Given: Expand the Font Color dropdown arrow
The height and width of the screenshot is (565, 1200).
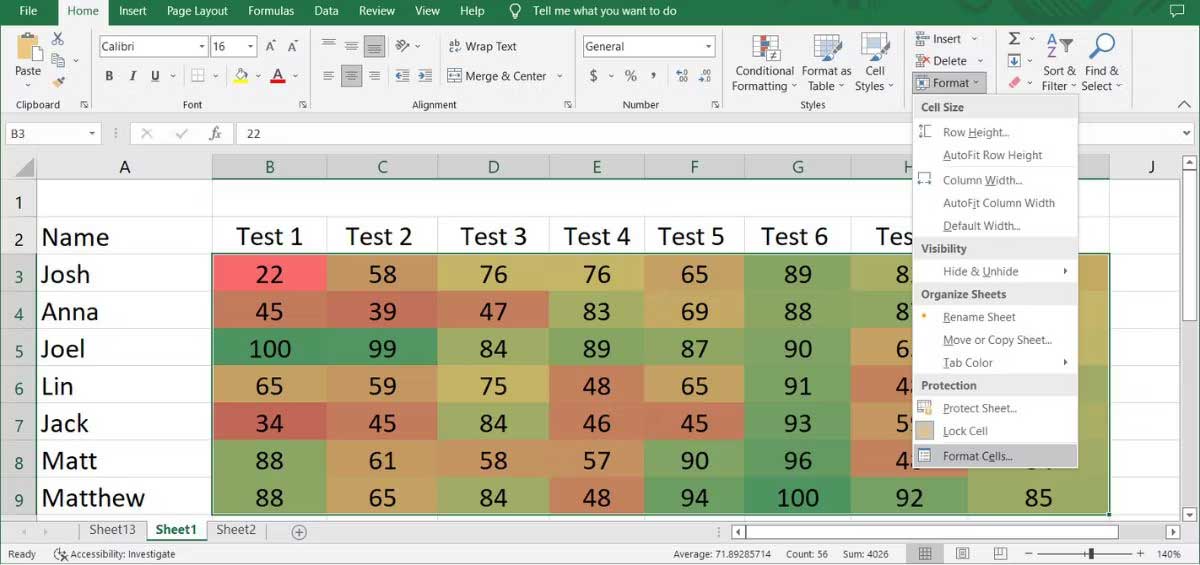Looking at the screenshot, I should (x=295, y=76).
